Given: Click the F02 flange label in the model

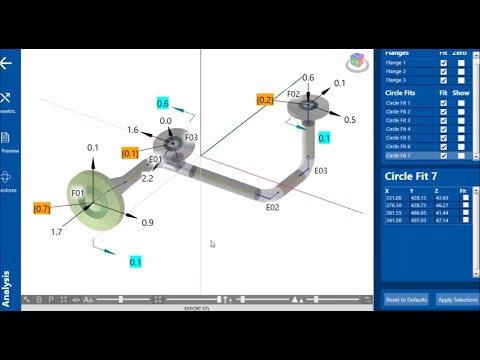Looking at the screenshot, I should tap(293, 94).
